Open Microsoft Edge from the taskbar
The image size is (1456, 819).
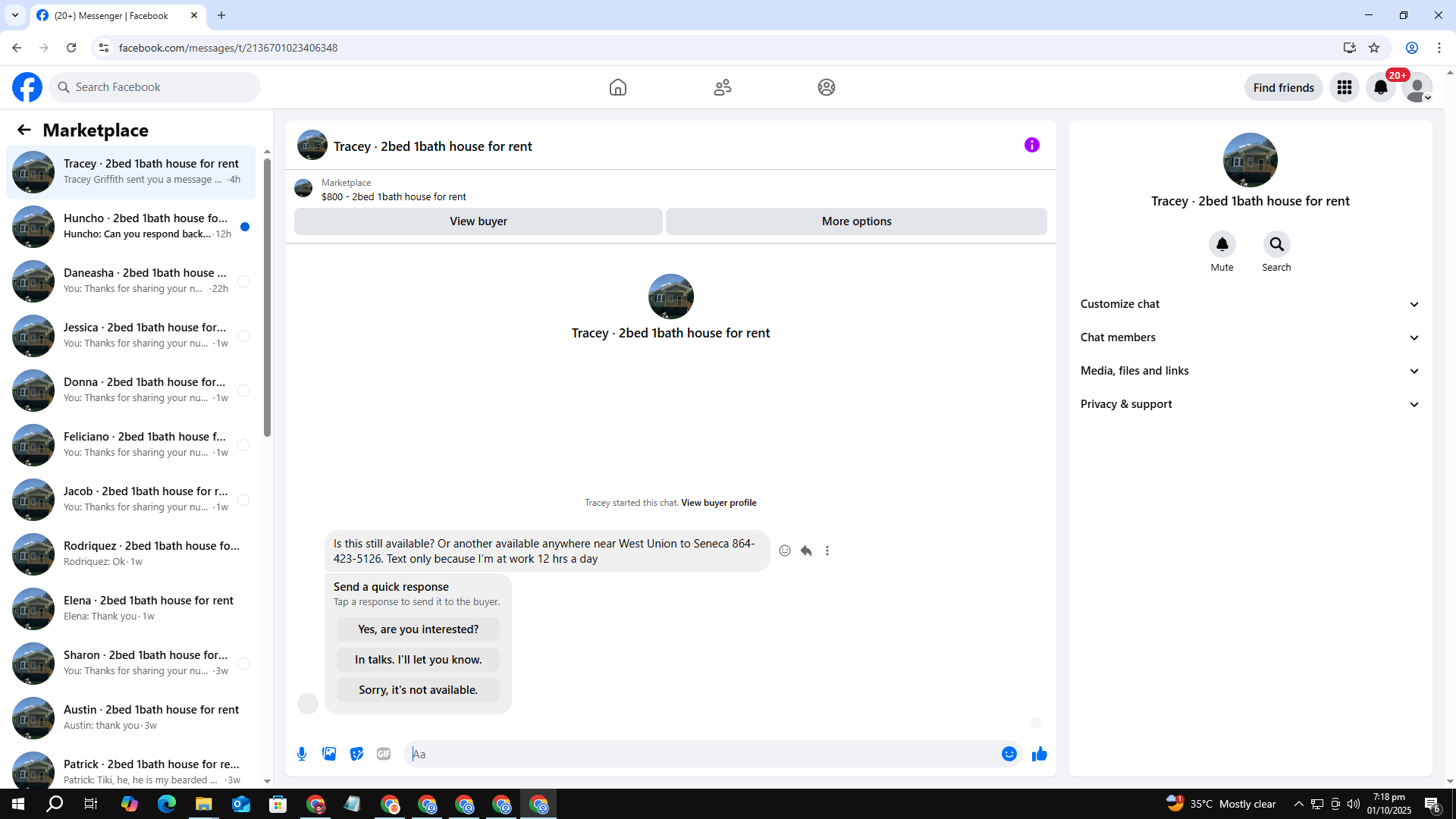click(x=167, y=804)
